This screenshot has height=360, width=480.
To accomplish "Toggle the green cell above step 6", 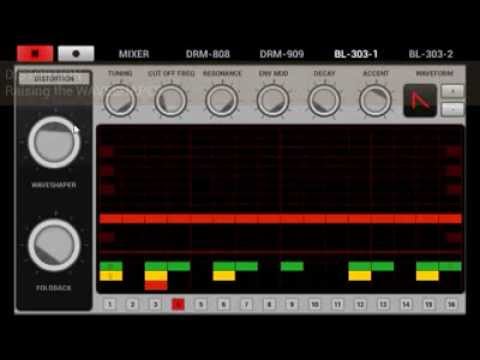I will 224,266.
